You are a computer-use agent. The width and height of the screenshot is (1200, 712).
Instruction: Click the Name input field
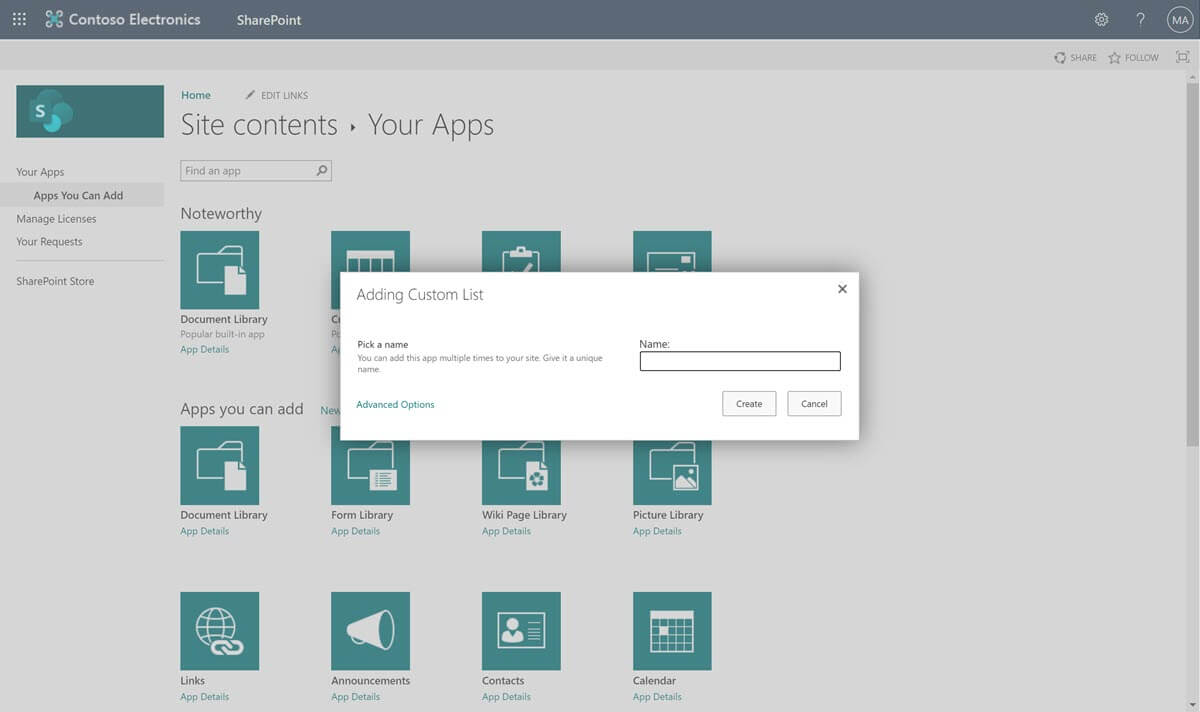740,361
